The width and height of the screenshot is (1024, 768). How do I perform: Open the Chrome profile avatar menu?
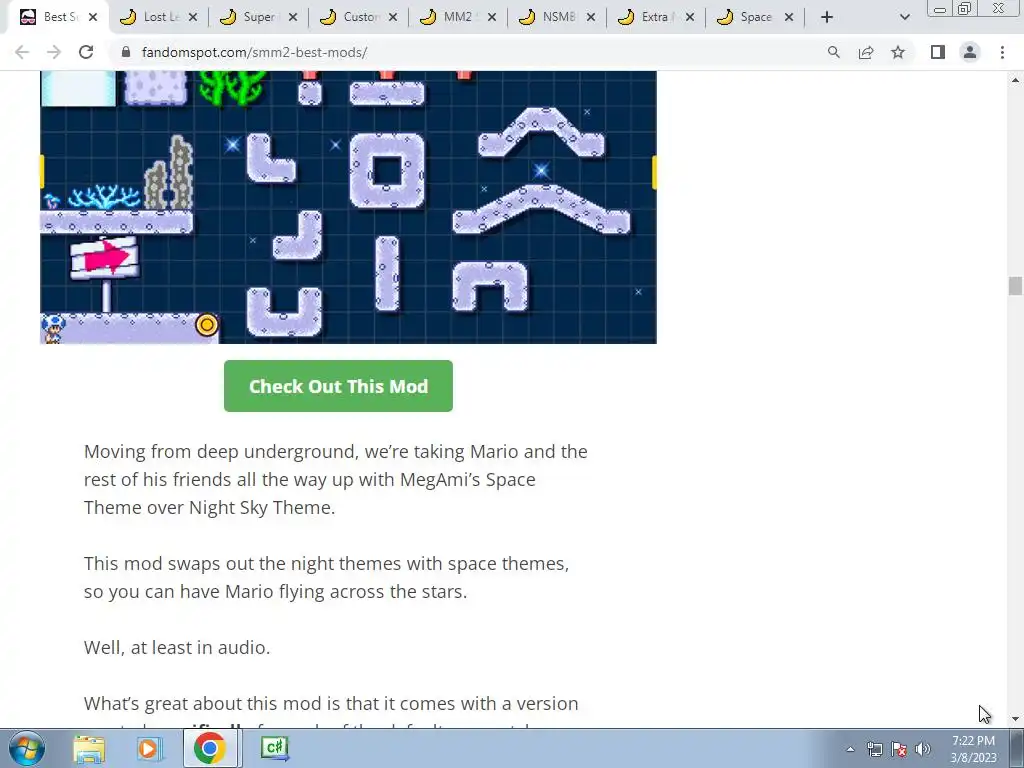pyautogui.click(x=970, y=52)
